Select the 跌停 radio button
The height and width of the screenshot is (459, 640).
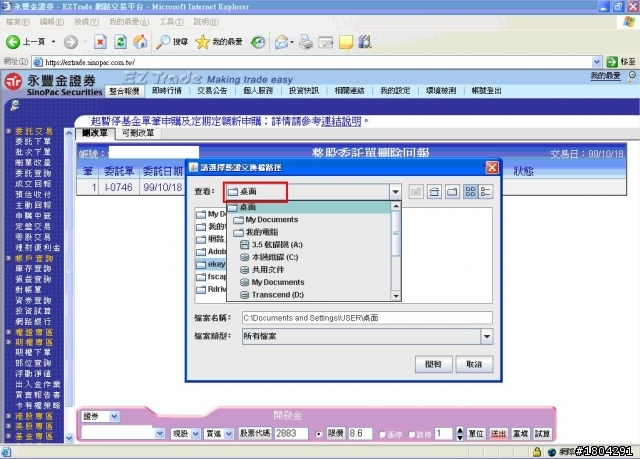point(411,435)
